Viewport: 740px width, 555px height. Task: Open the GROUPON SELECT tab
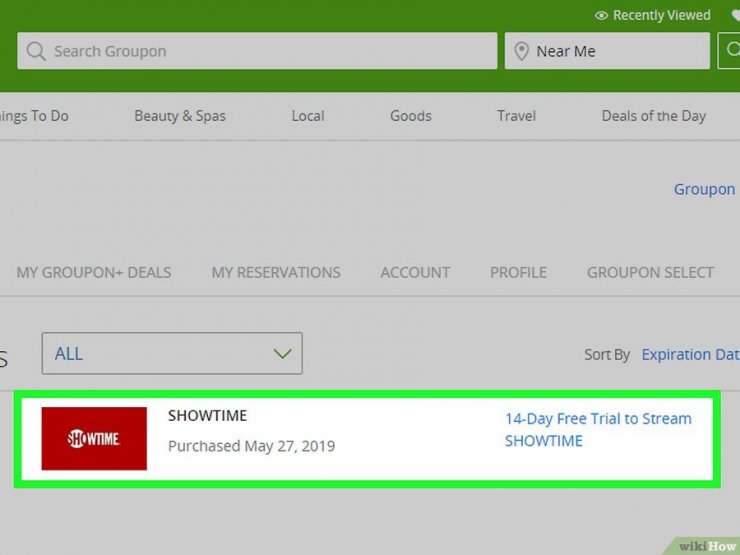click(650, 272)
